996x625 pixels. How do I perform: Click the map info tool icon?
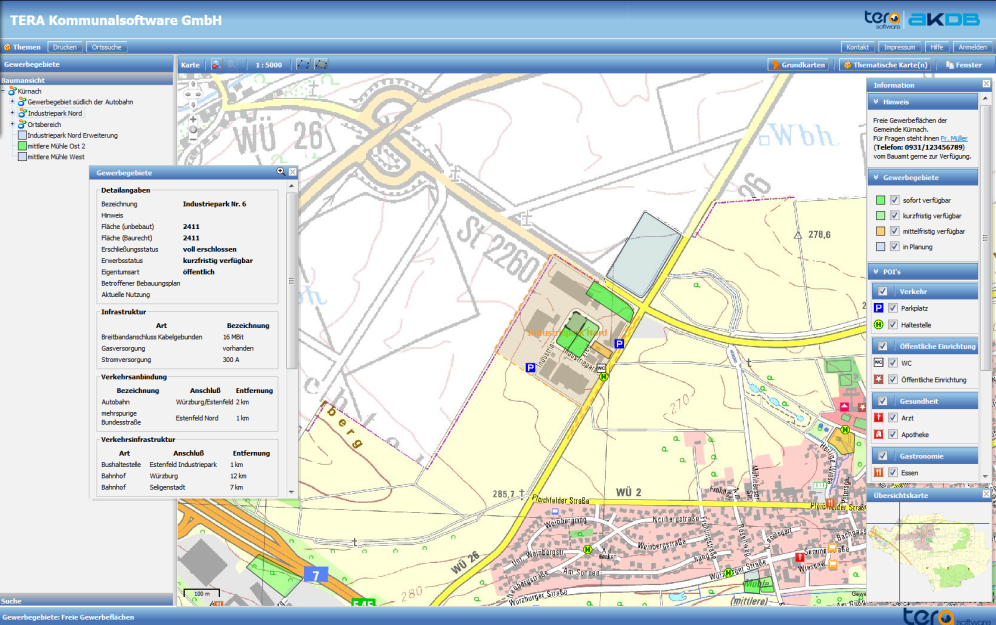click(216, 64)
